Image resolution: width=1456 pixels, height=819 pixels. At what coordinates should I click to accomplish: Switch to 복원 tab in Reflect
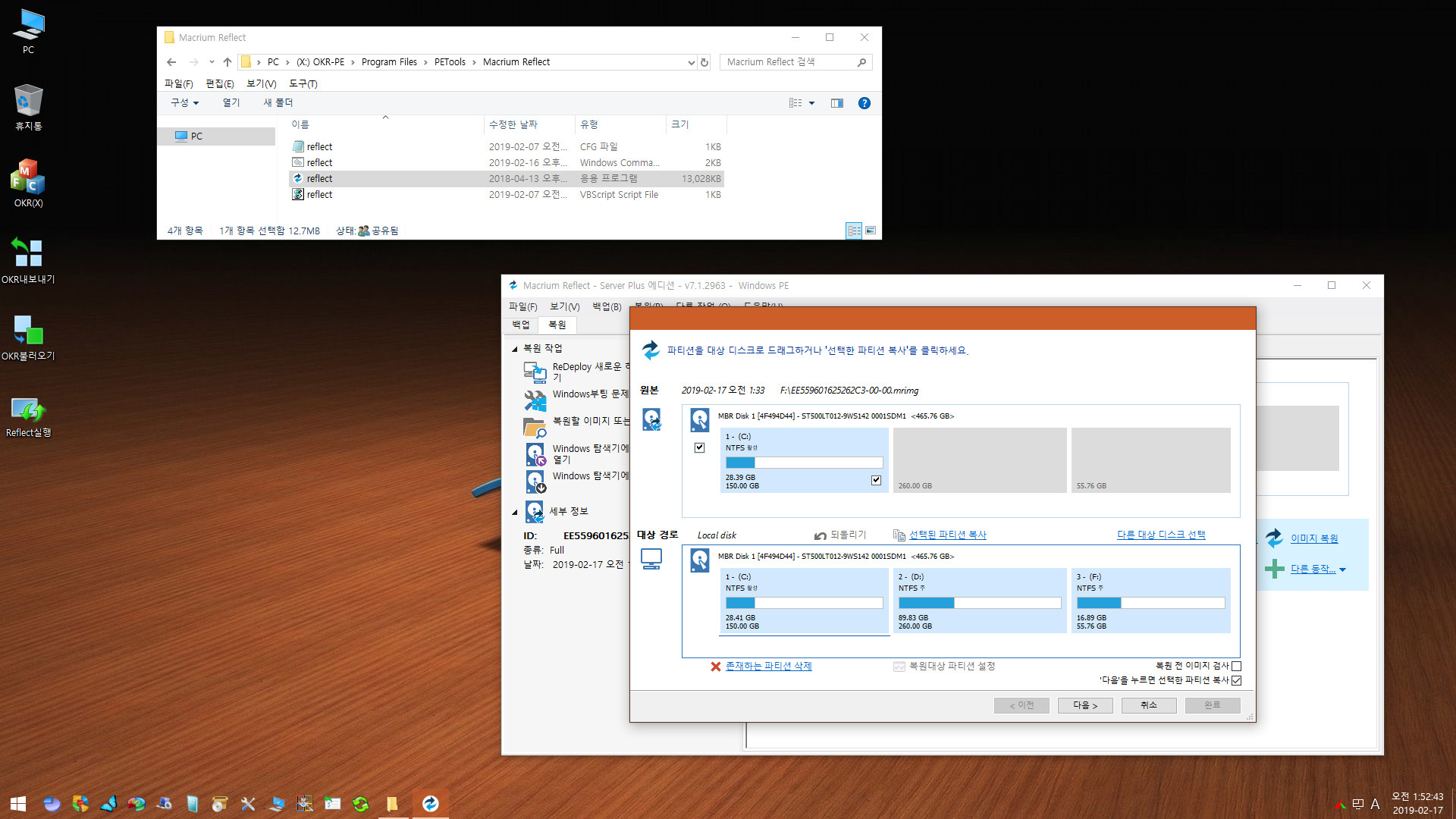click(x=557, y=325)
